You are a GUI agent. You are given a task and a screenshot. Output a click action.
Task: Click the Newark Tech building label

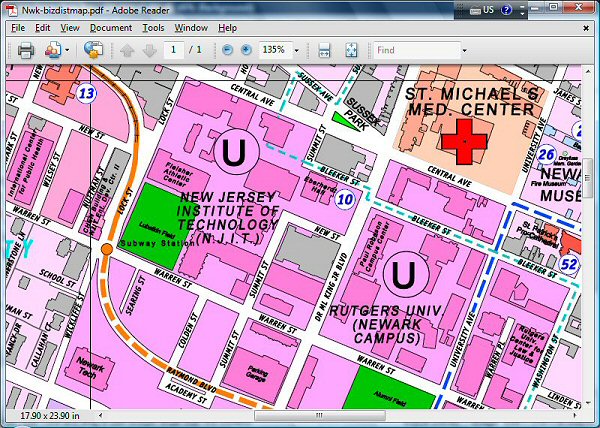(x=90, y=368)
